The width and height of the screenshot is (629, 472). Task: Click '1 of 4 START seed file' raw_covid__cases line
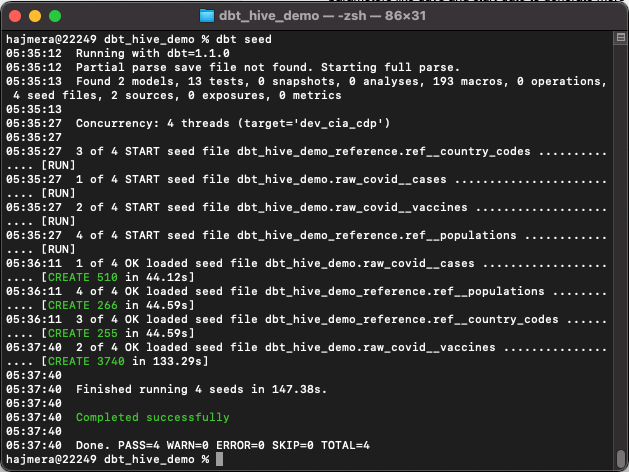341,180
